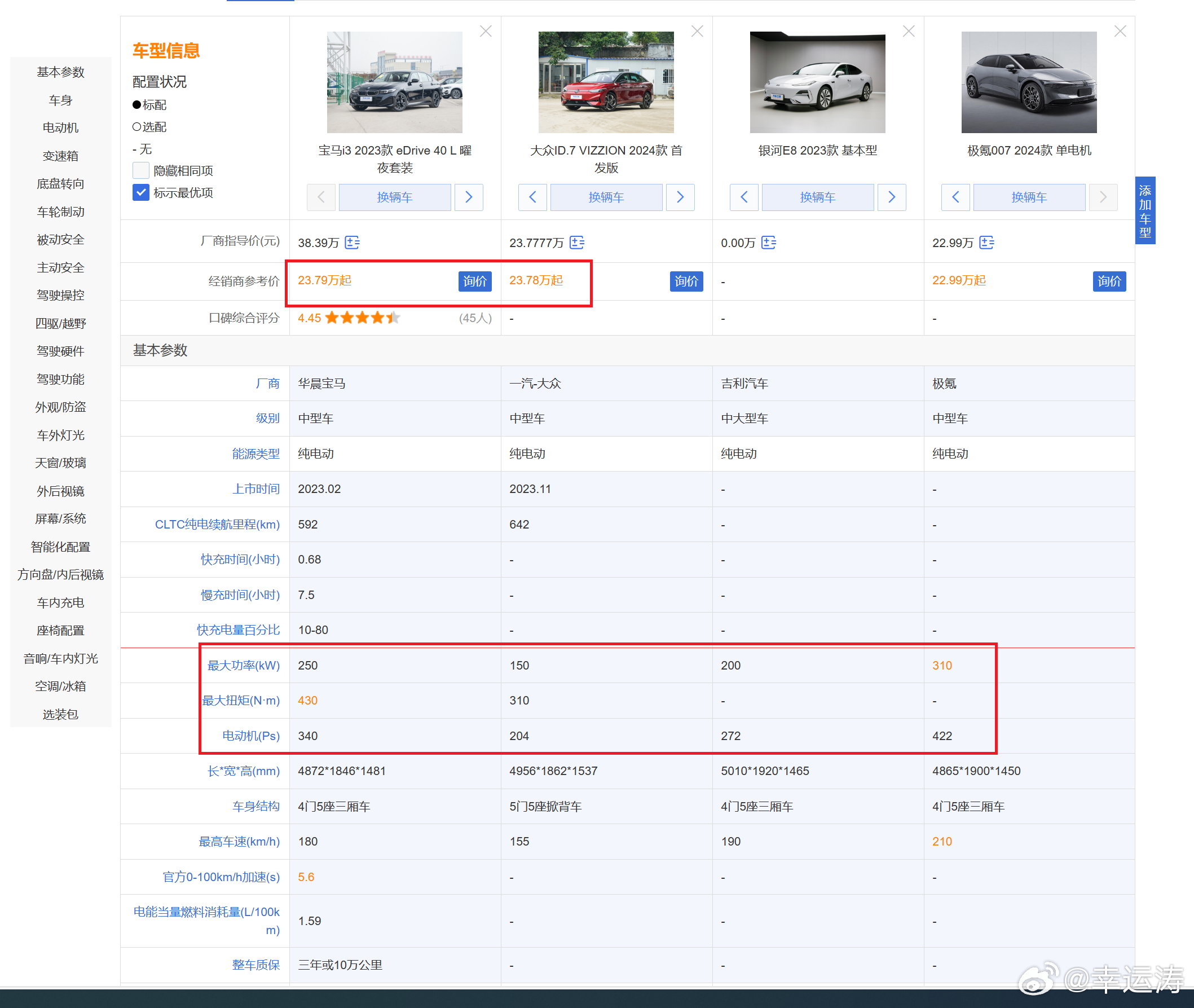Click 换辆车 under 极氪007
The image size is (1194, 1008).
1029,197
